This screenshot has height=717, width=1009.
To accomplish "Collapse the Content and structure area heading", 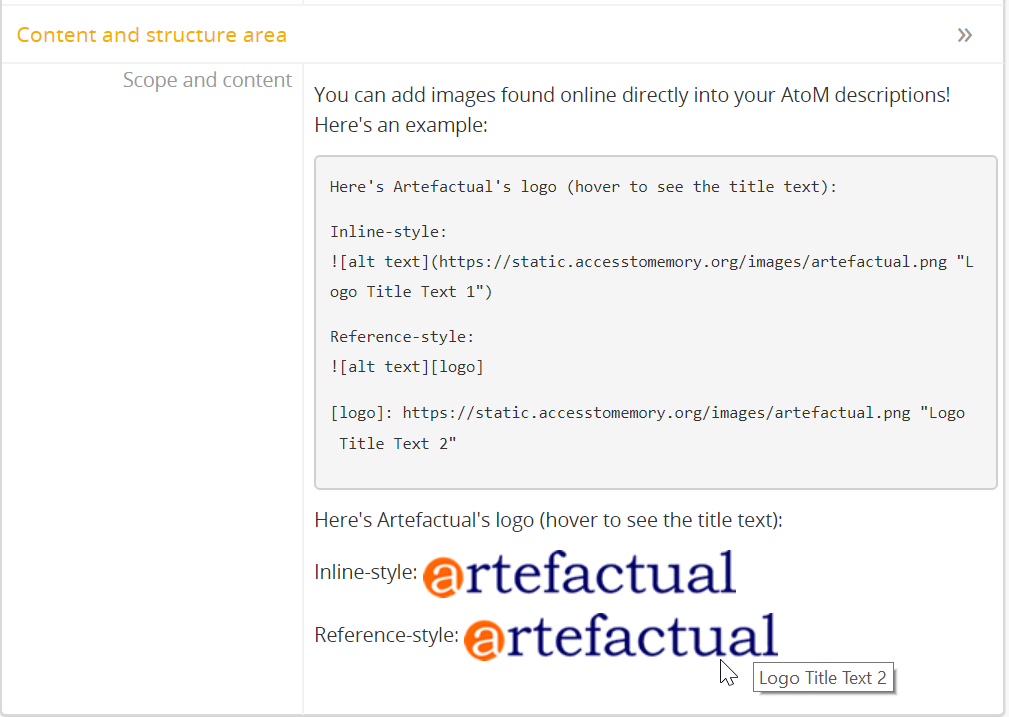I will pyautogui.click(x=152, y=35).
